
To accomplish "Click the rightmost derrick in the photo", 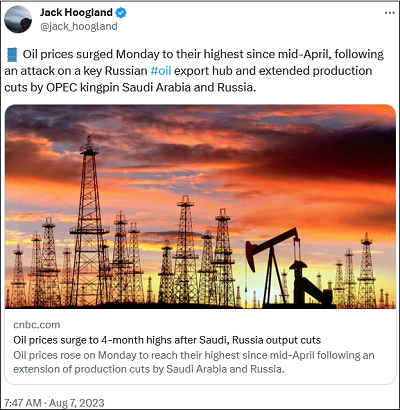I will click(x=366, y=270).
